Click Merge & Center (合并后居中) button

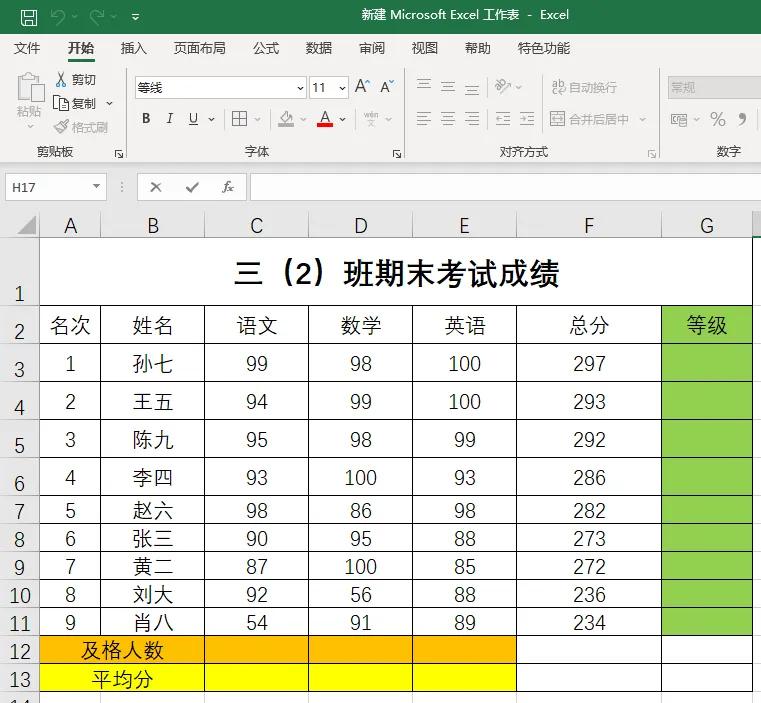tap(590, 118)
